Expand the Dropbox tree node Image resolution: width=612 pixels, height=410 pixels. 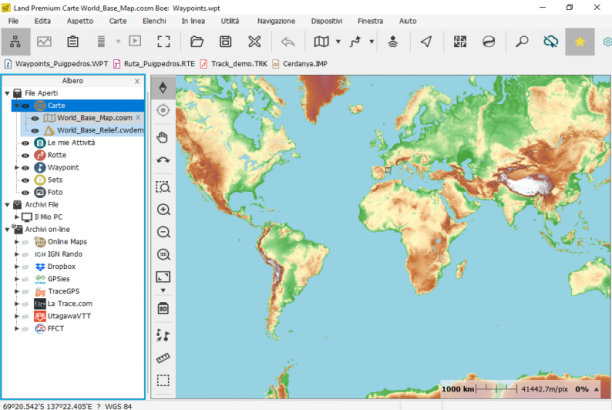click(17, 267)
